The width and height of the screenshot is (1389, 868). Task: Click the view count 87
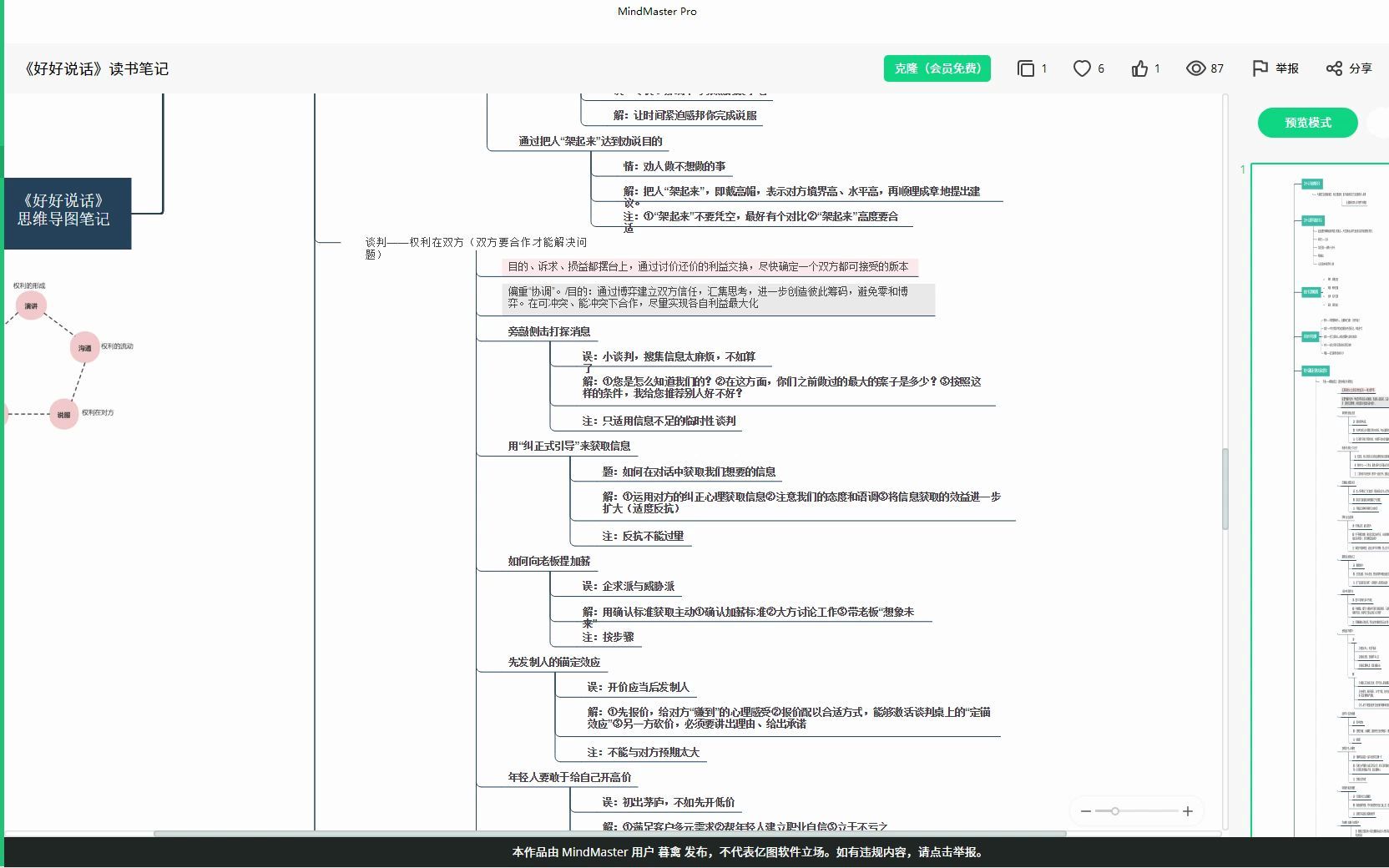pyautogui.click(x=1217, y=68)
